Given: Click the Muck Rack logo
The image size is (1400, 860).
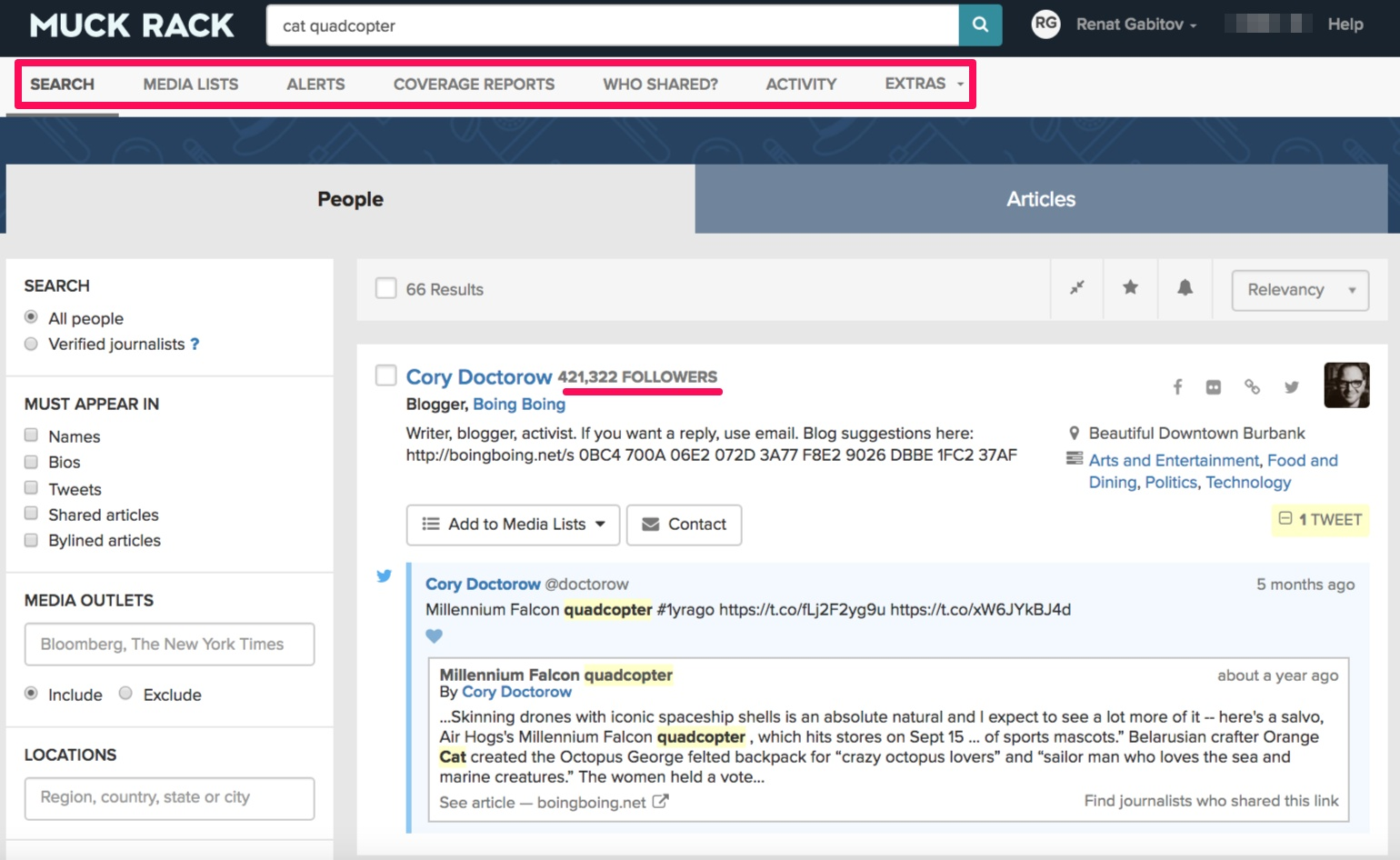Looking at the screenshot, I should tap(132, 25).
